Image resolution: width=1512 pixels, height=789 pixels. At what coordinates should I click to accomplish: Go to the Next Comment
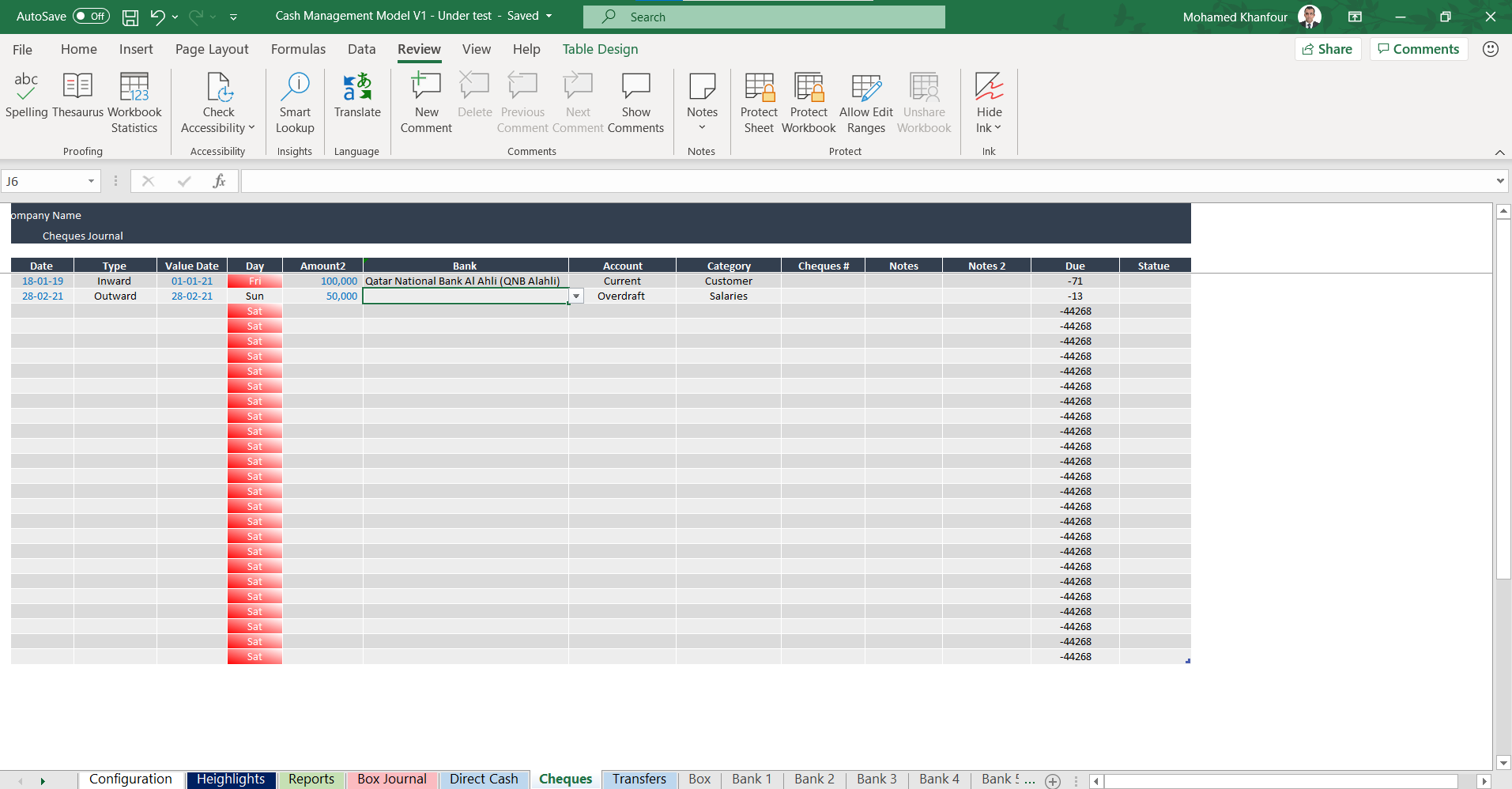click(x=578, y=103)
